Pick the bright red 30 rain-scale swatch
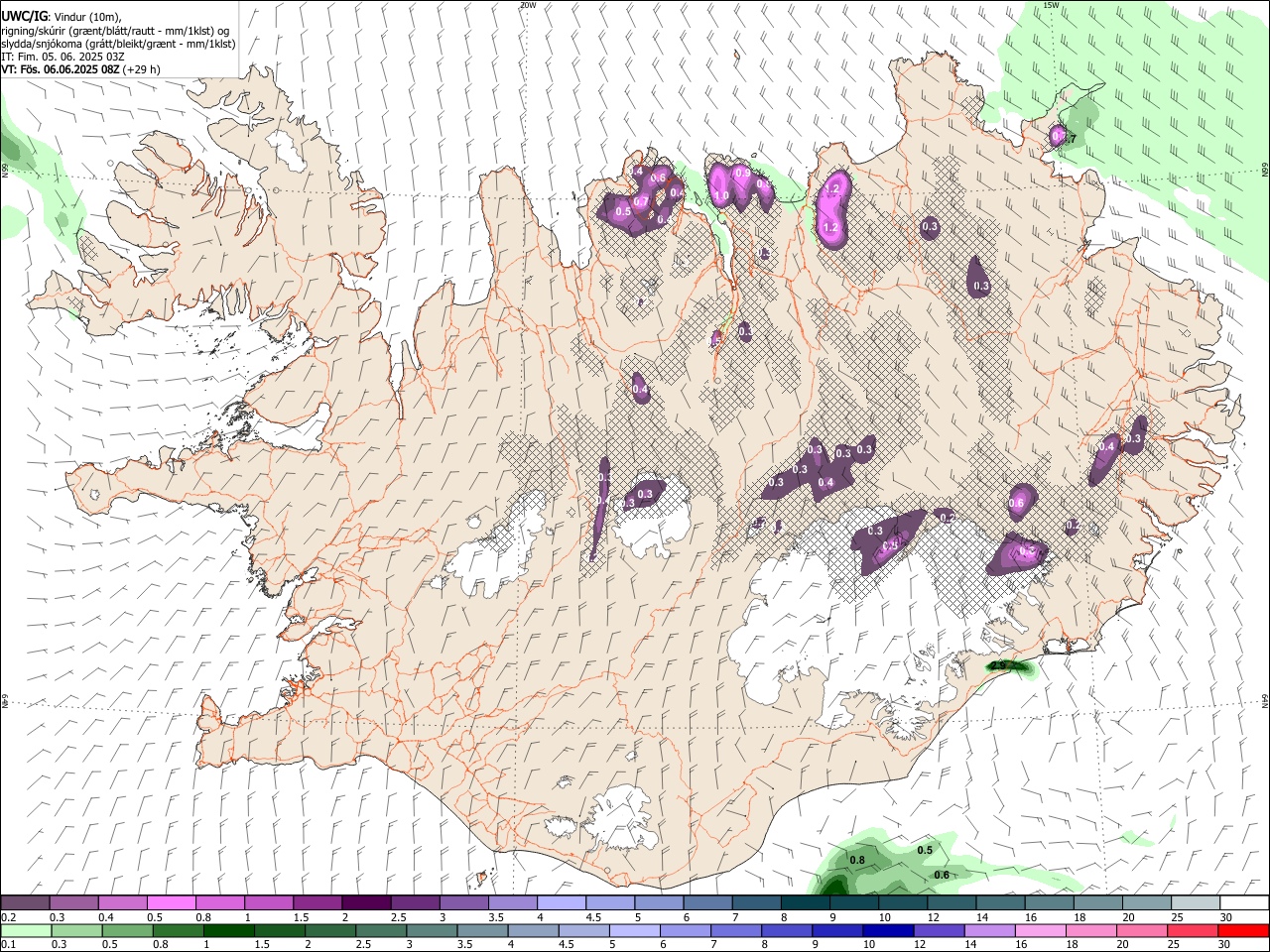The width and height of the screenshot is (1270, 952). pyautogui.click(x=1243, y=930)
